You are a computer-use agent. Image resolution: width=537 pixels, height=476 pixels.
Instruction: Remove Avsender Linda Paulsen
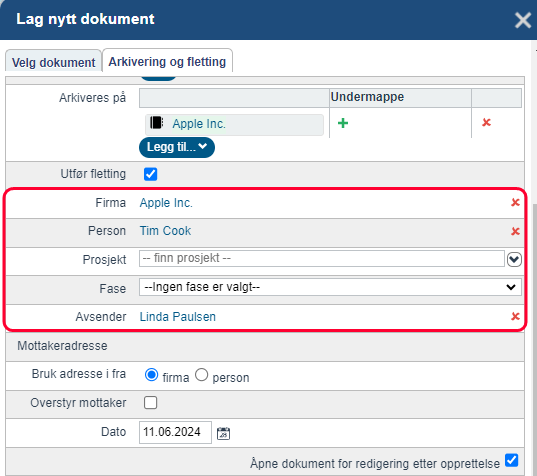point(515,316)
